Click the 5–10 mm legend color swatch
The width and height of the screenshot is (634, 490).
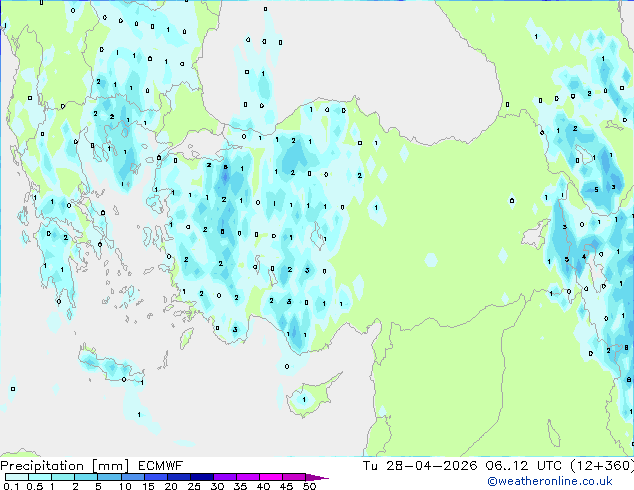click(x=109, y=477)
